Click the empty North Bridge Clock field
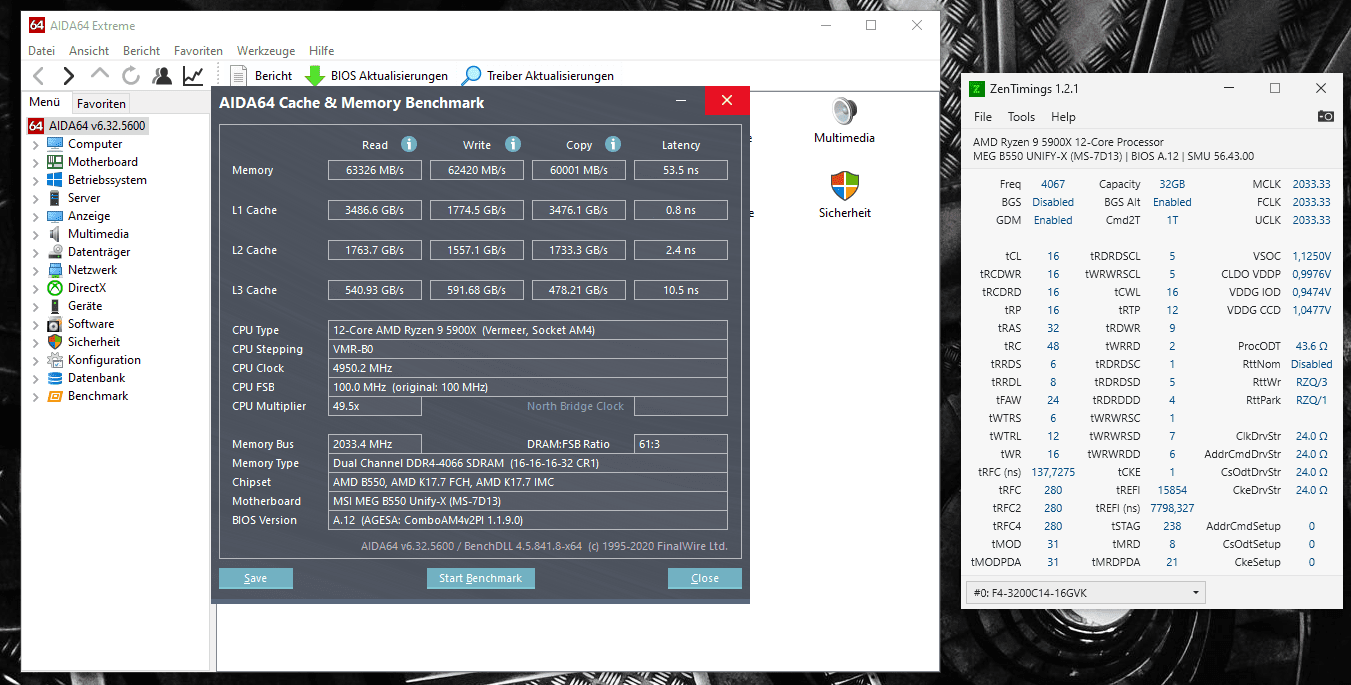Screen dimensions: 1351x685 tap(681, 406)
